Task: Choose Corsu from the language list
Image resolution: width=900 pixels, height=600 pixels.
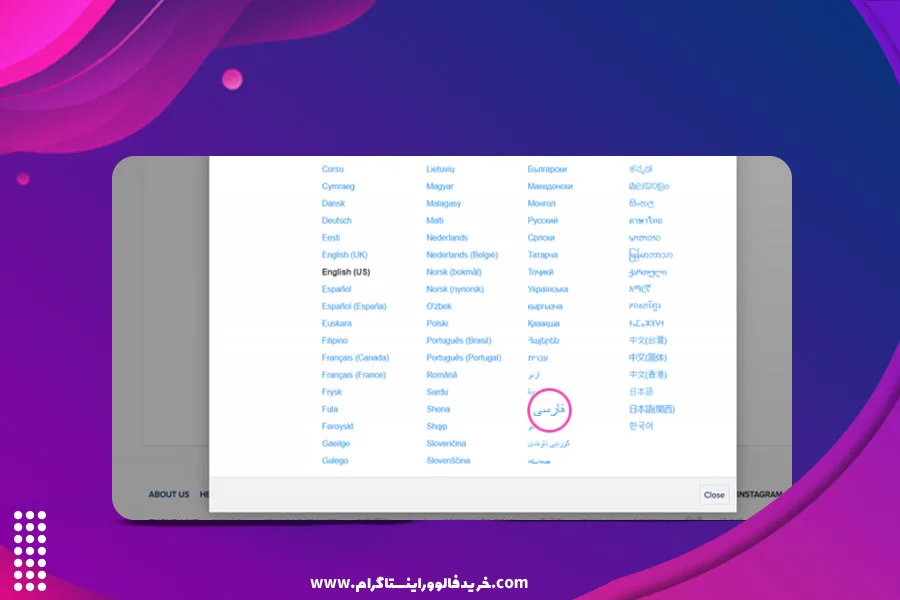Action: tap(332, 169)
